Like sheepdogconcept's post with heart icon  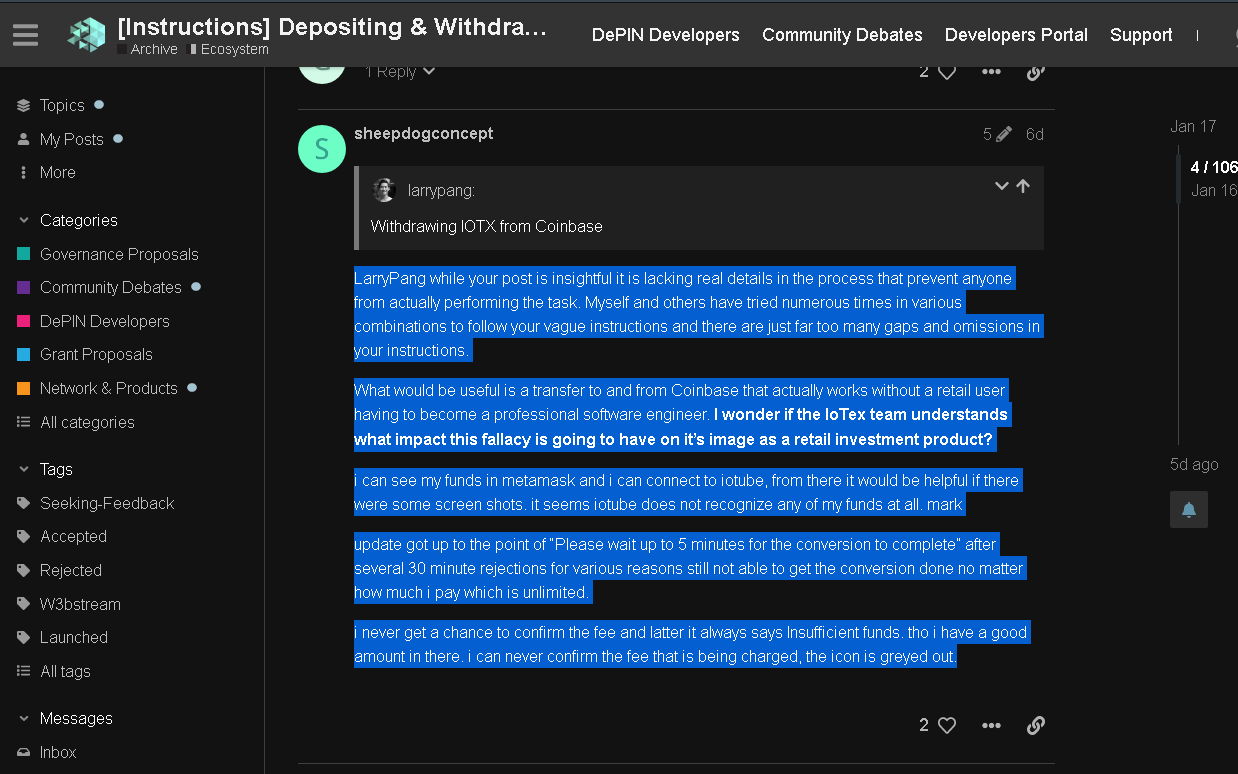pos(946,725)
